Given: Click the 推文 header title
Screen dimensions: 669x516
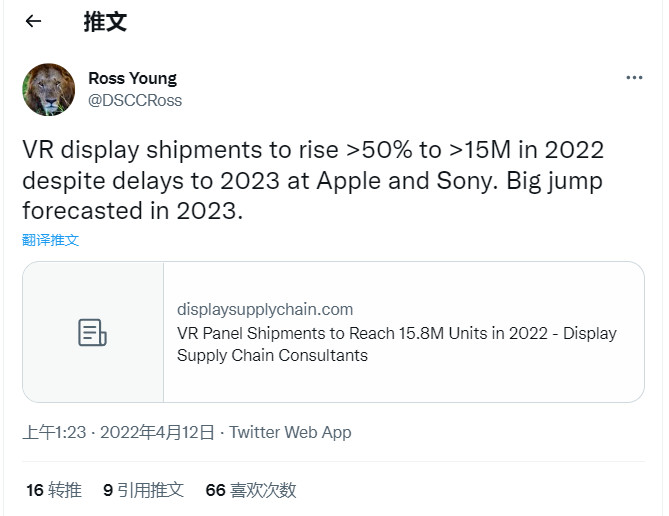Looking at the screenshot, I should [105, 22].
